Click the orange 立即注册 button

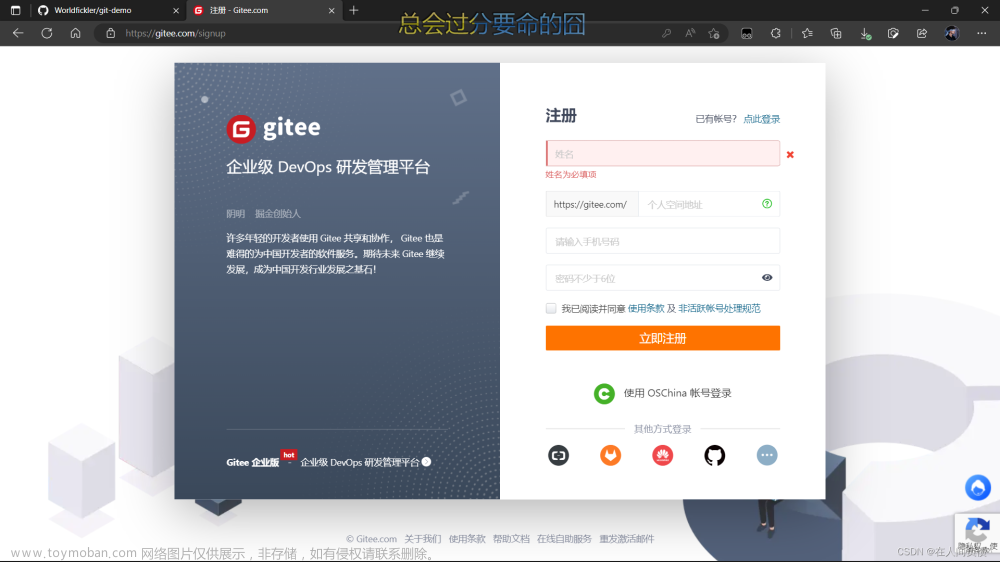click(x=663, y=338)
